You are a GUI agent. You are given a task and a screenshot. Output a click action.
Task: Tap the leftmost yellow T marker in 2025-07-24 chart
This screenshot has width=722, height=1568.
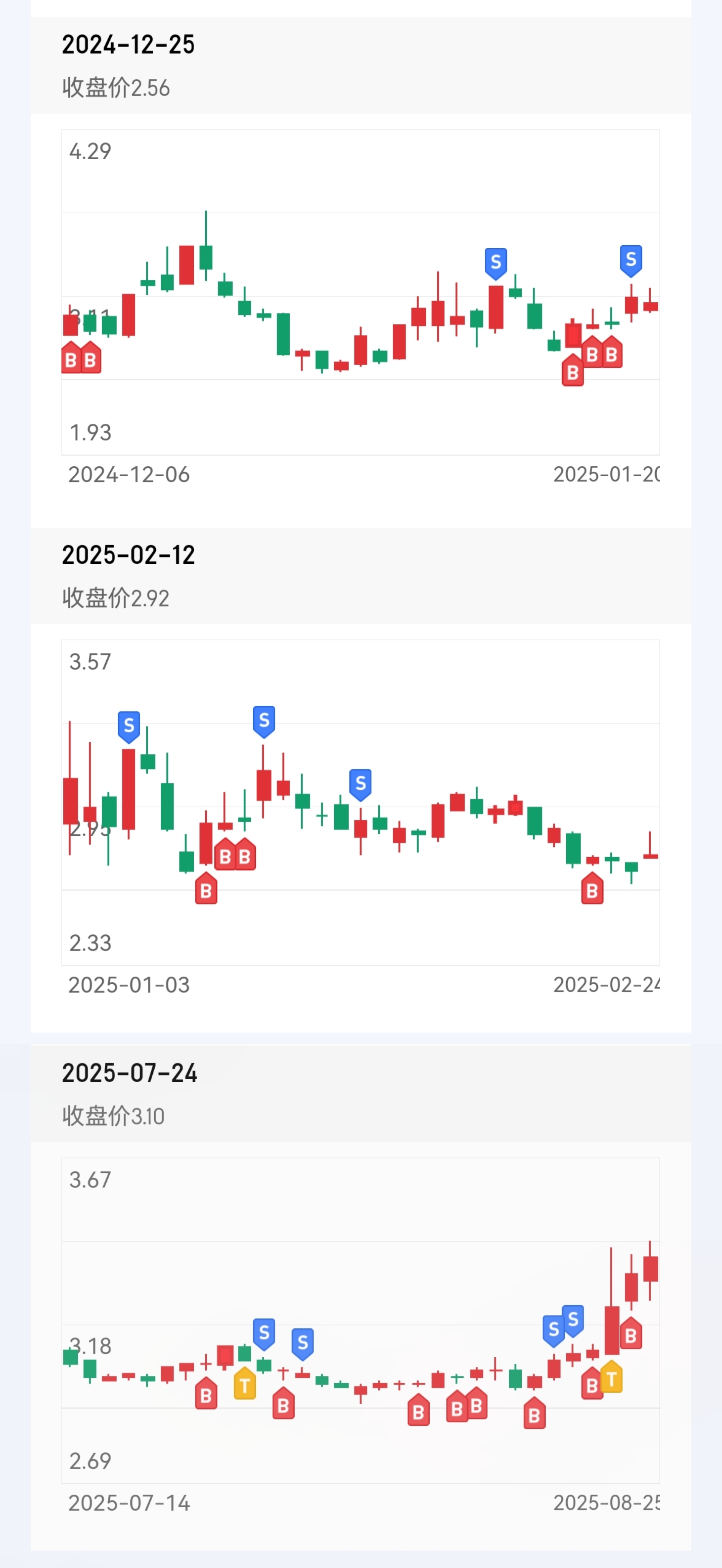pos(245,1383)
